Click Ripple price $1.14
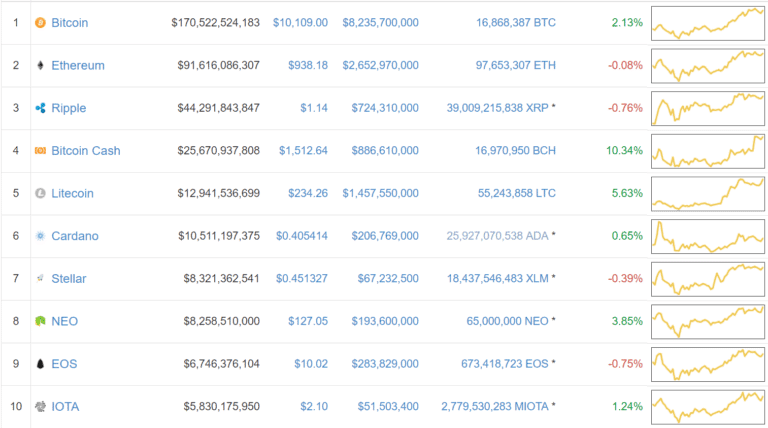Screen dimensions: 768x428 [314, 108]
